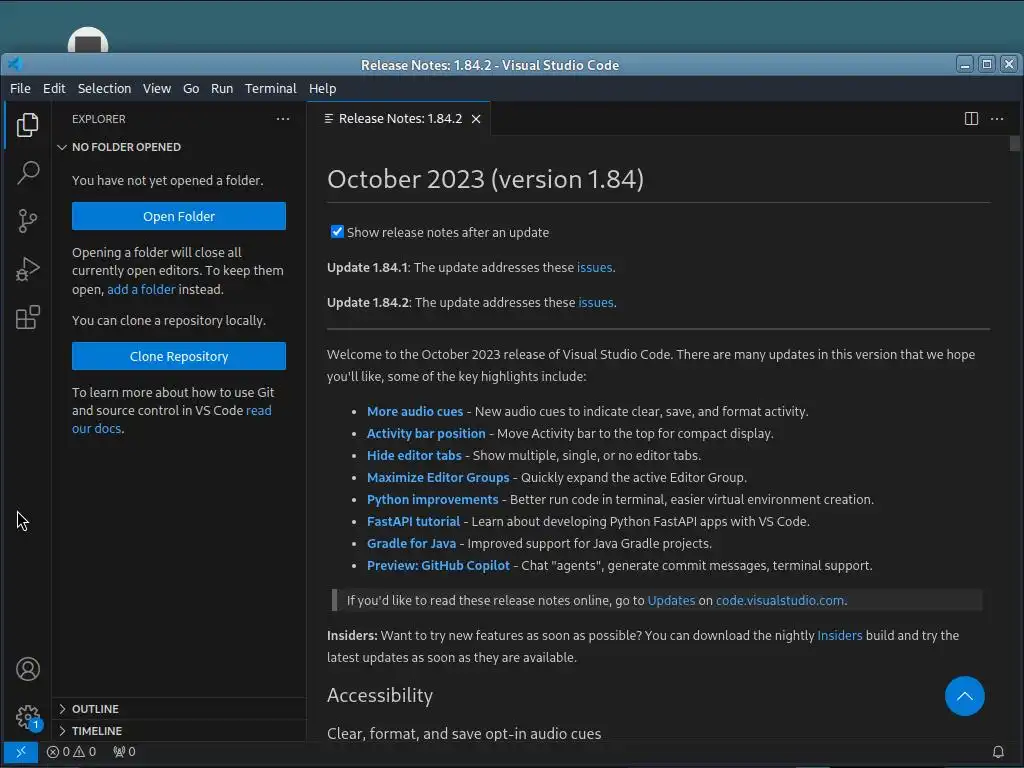
Task: Open the Maximize Editor Groups link
Action: click(438, 477)
